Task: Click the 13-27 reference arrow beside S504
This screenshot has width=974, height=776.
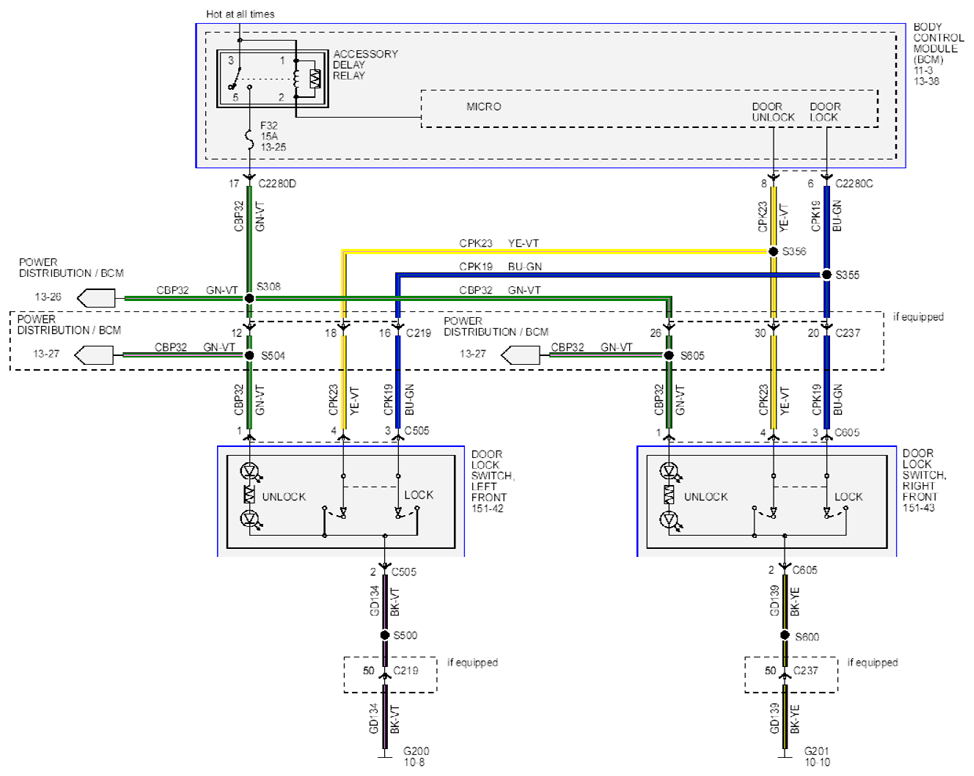Action: [x=94, y=355]
